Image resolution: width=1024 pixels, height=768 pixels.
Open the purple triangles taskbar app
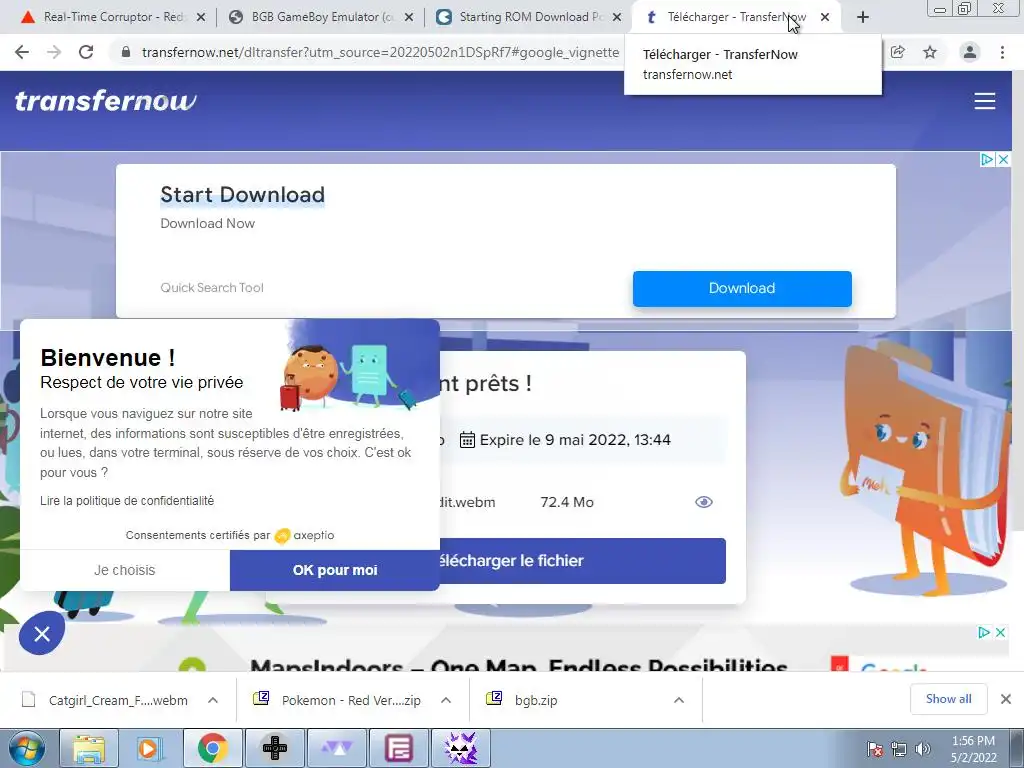tap(336, 748)
